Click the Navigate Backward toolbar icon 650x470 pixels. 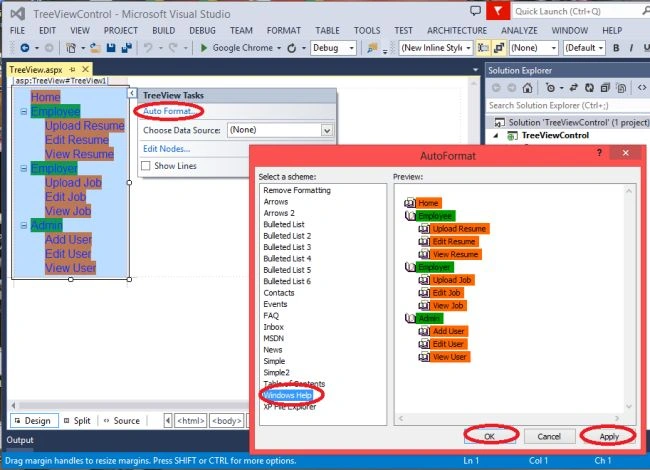pyautogui.click(x=25, y=48)
